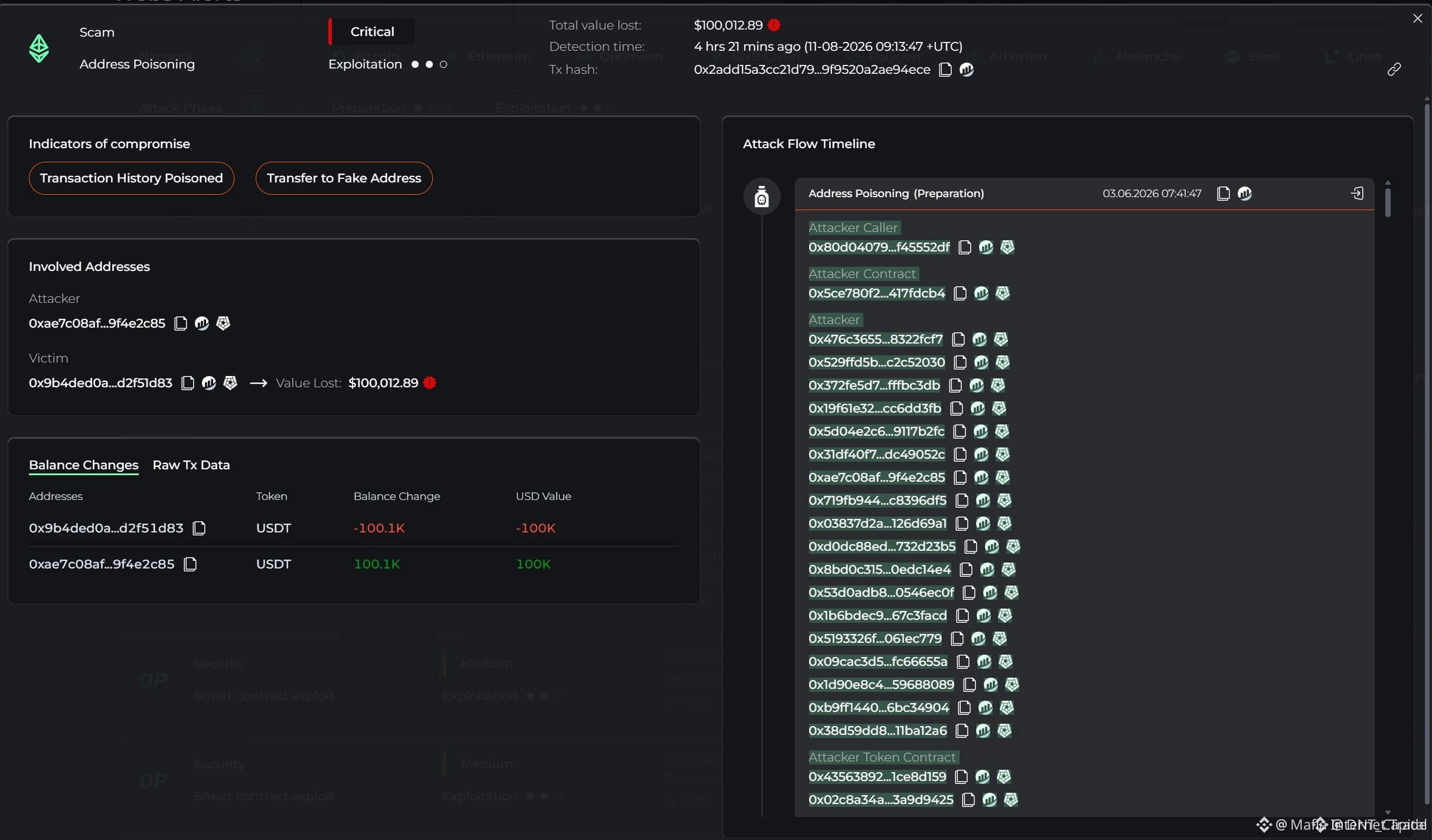The width and height of the screenshot is (1432, 840).
Task: Copy attacker address 0xd0dc88ed
Action: point(971,547)
